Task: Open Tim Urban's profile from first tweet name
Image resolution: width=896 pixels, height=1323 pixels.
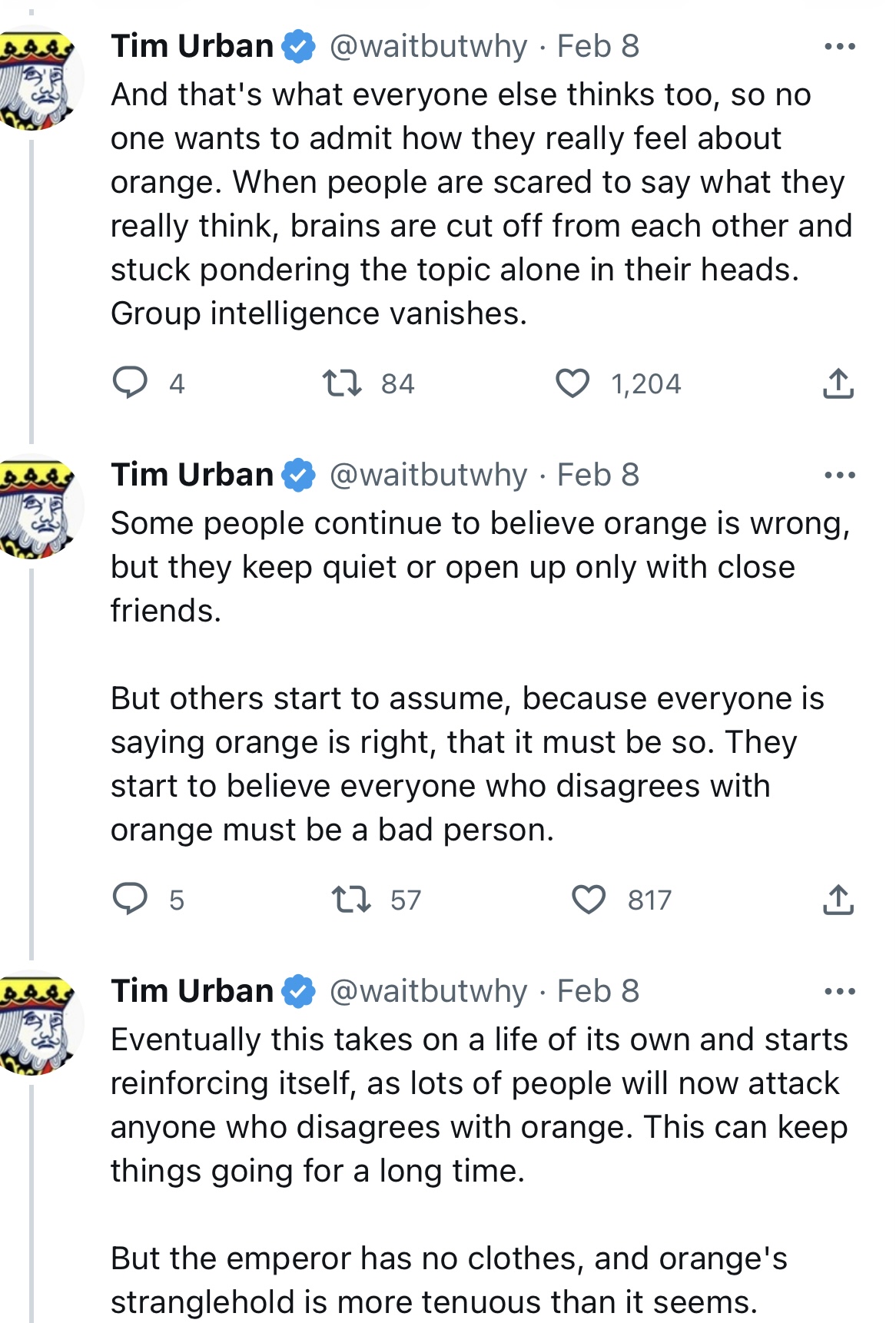Action: pyautogui.click(x=192, y=47)
